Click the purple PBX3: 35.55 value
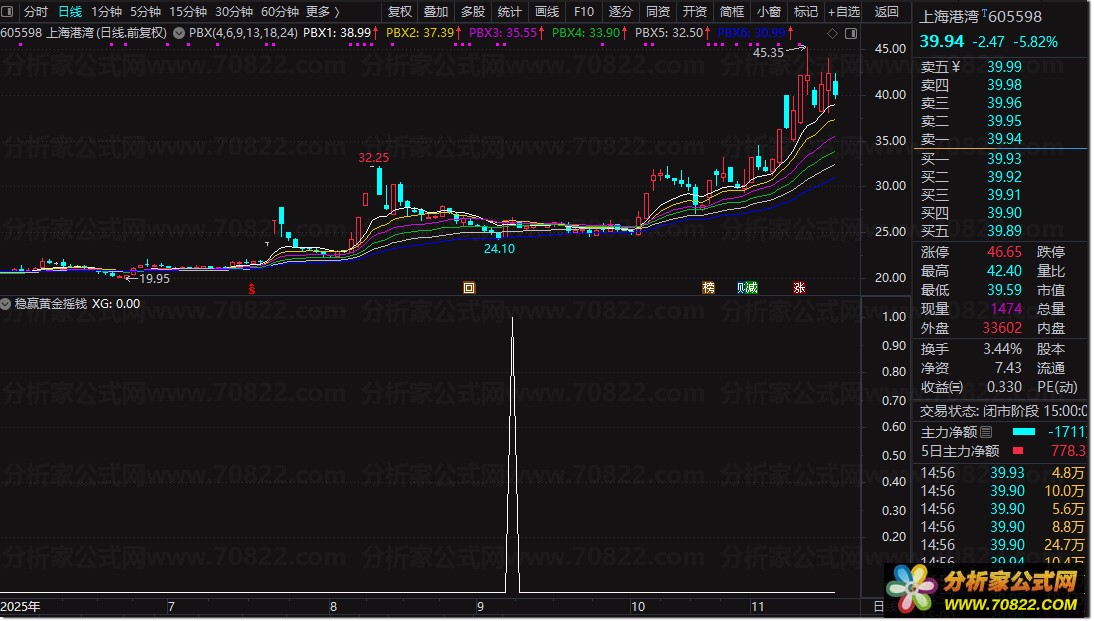Screen dimensions: 1094x621 (503, 33)
